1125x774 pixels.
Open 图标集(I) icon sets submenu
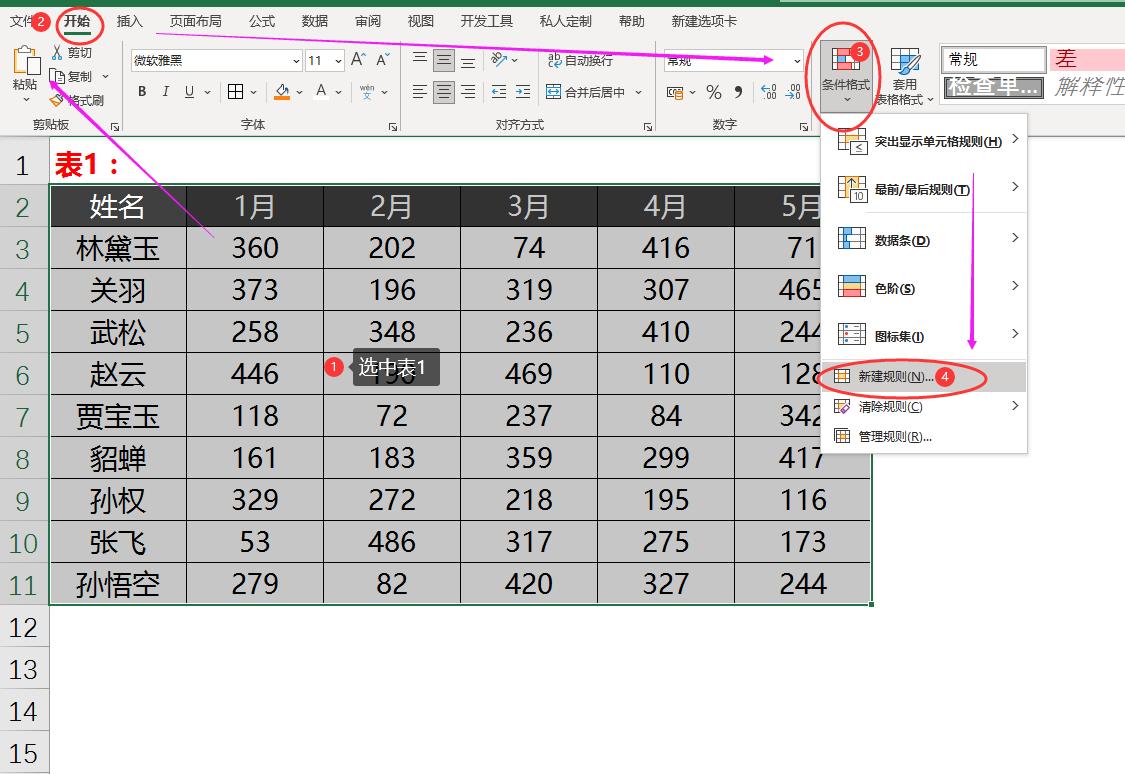[x=923, y=335]
